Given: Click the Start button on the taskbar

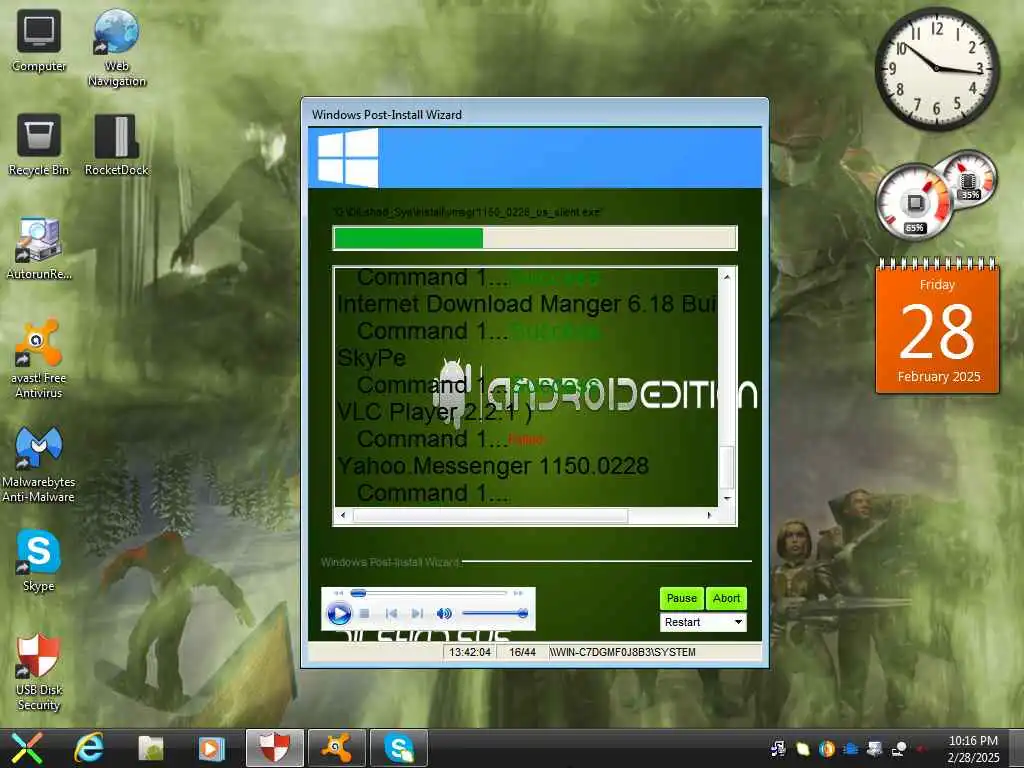Looking at the screenshot, I should tap(25, 748).
